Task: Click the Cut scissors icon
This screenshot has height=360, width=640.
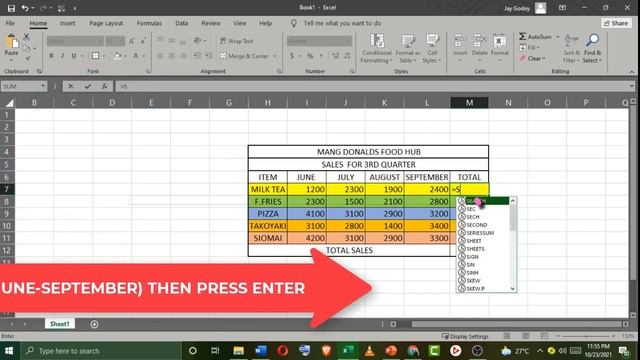Action: (x=27, y=37)
